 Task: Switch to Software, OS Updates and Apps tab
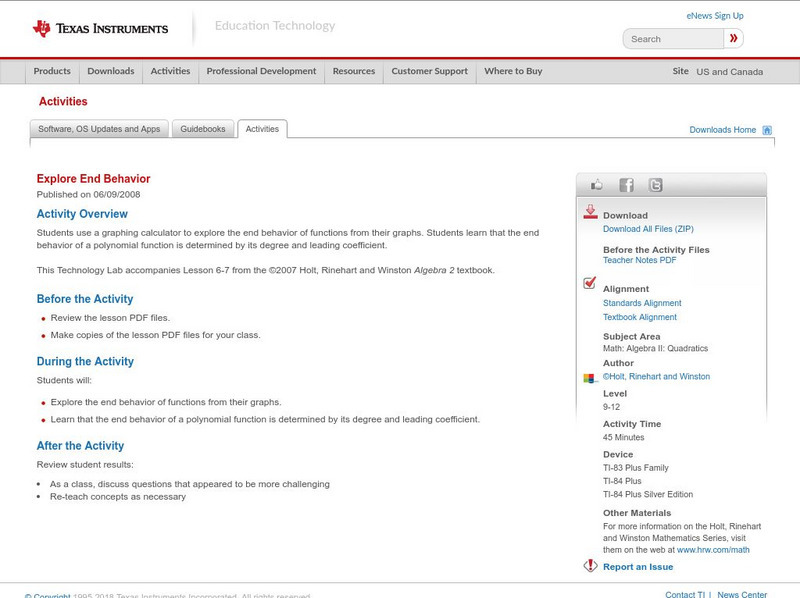(99, 129)
